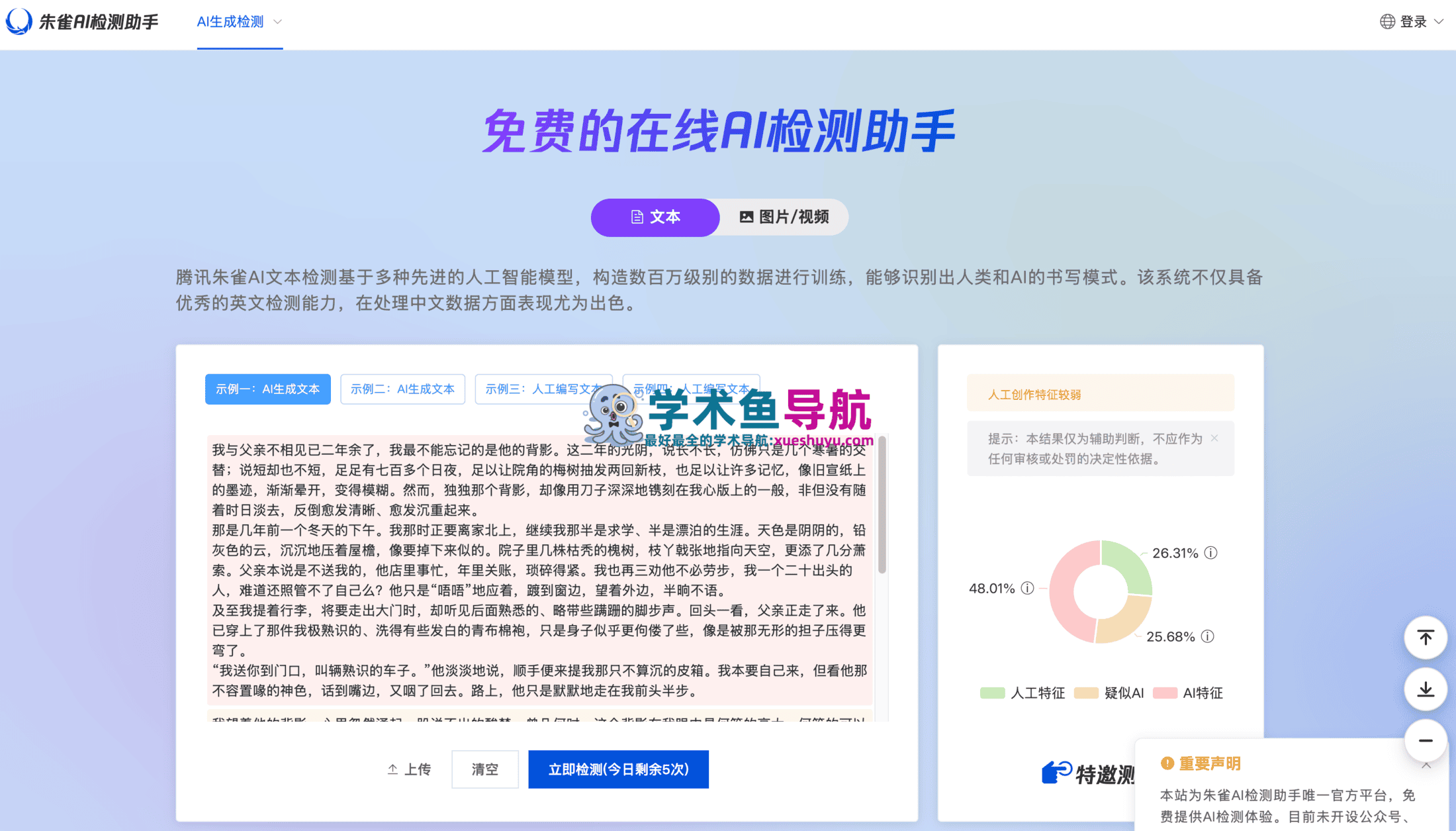
Task: Click the back-to-top arrow button
Action: pyautogui.click(x=1426, y=638)
